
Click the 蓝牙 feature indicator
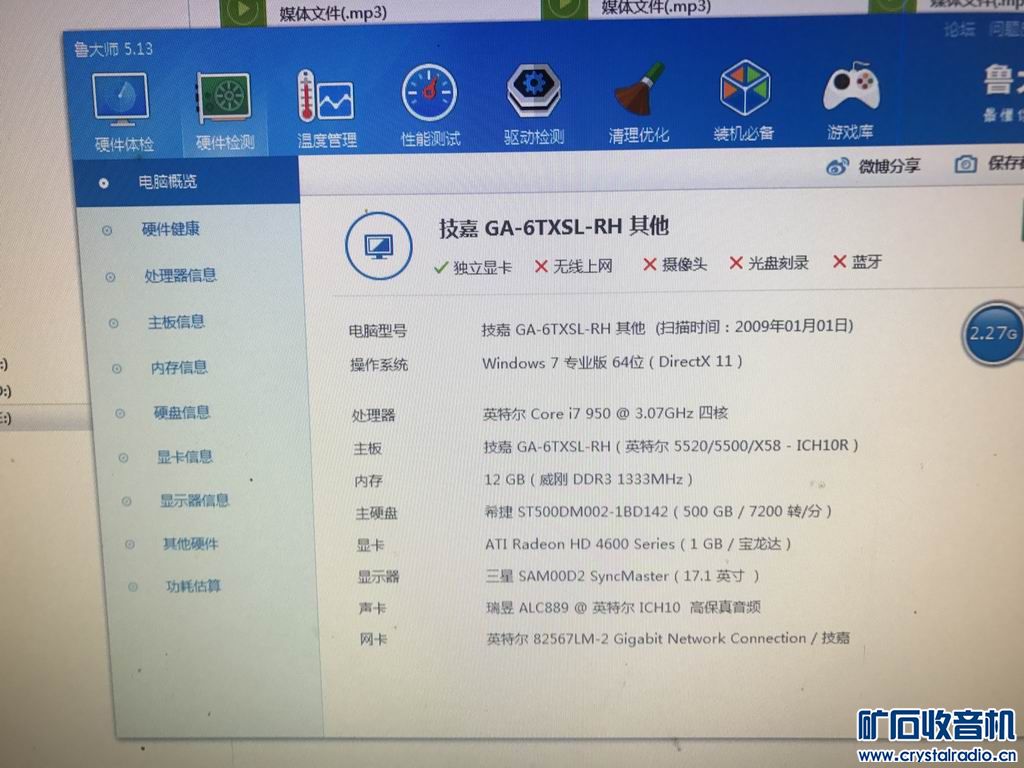click(857, 262)
